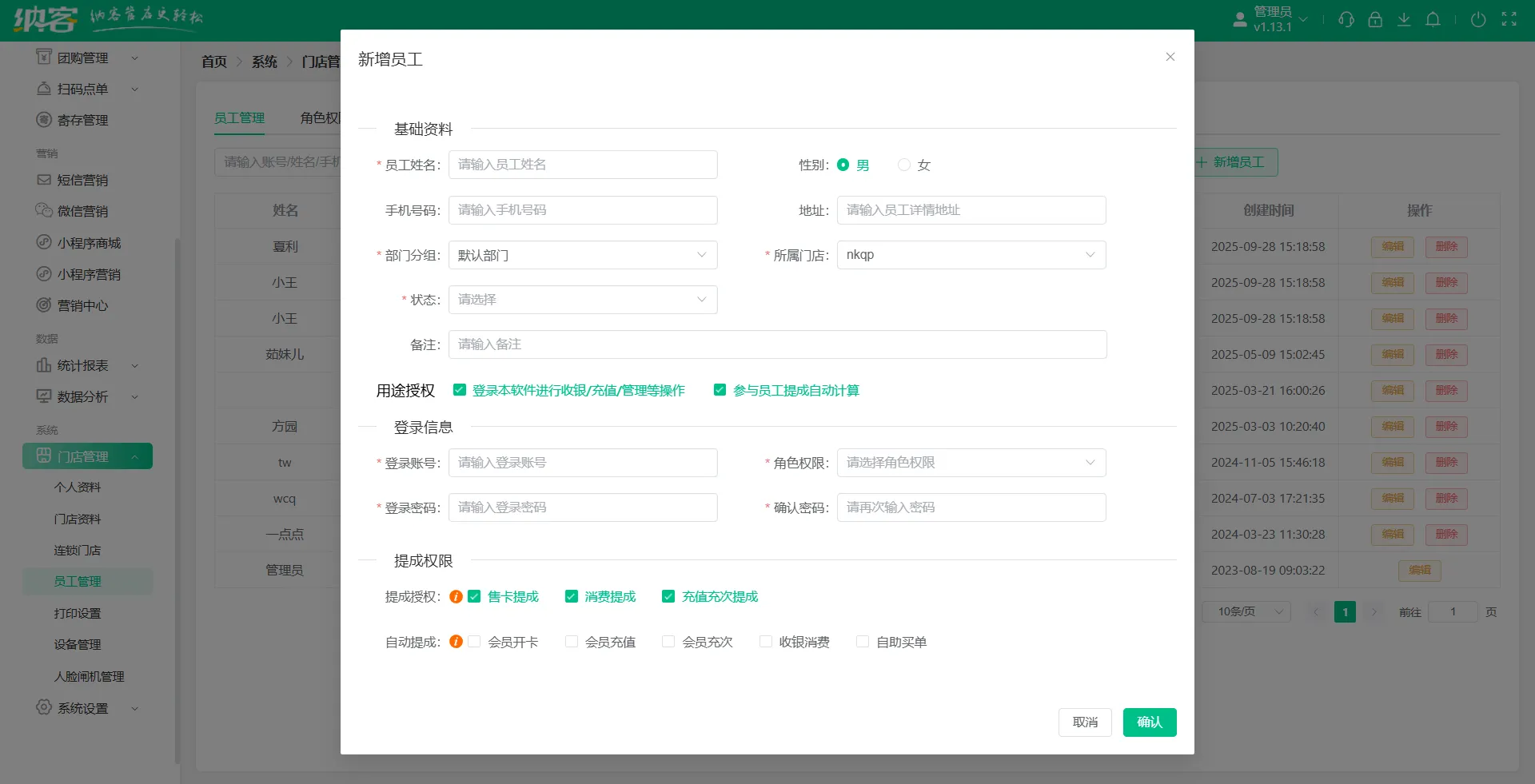Click the lock screen icon in top bar
This screenshot has width=1535, height=784.
[1375, 19]
